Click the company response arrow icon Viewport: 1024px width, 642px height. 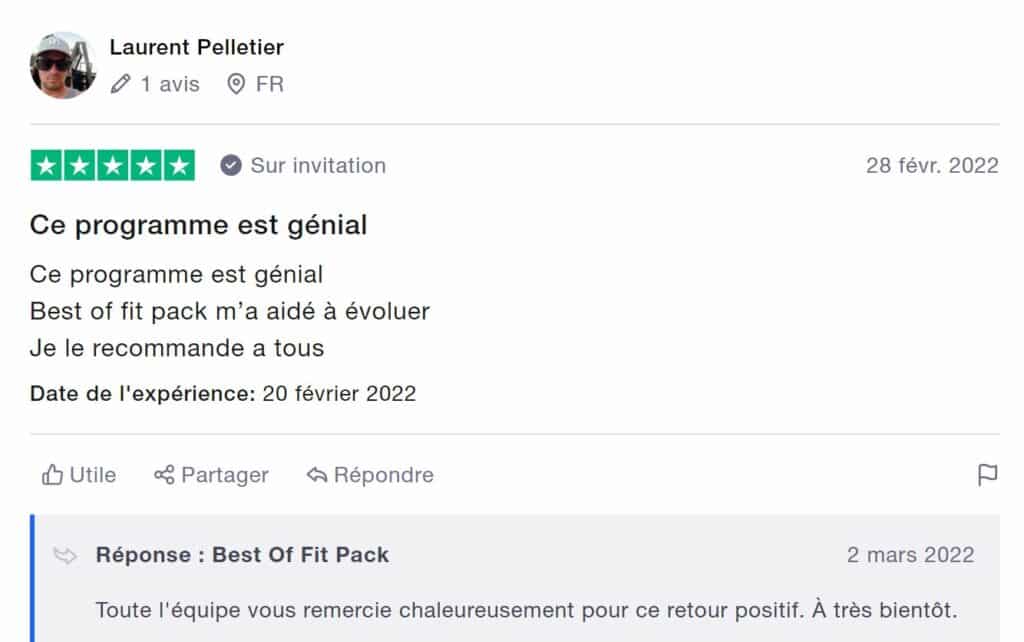coord(66,556)
